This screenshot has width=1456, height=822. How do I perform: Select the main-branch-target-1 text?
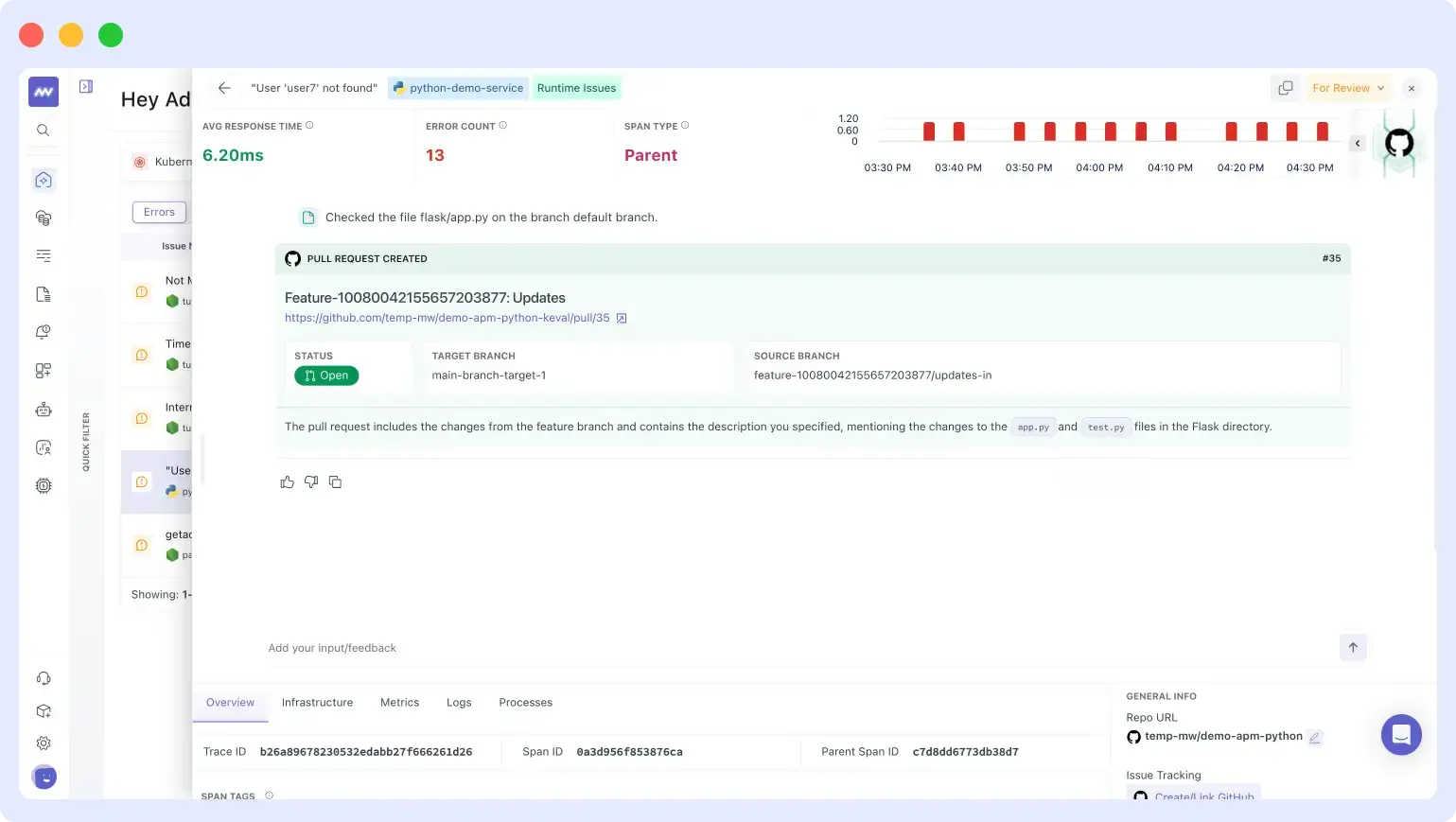[x=489, y=376]
